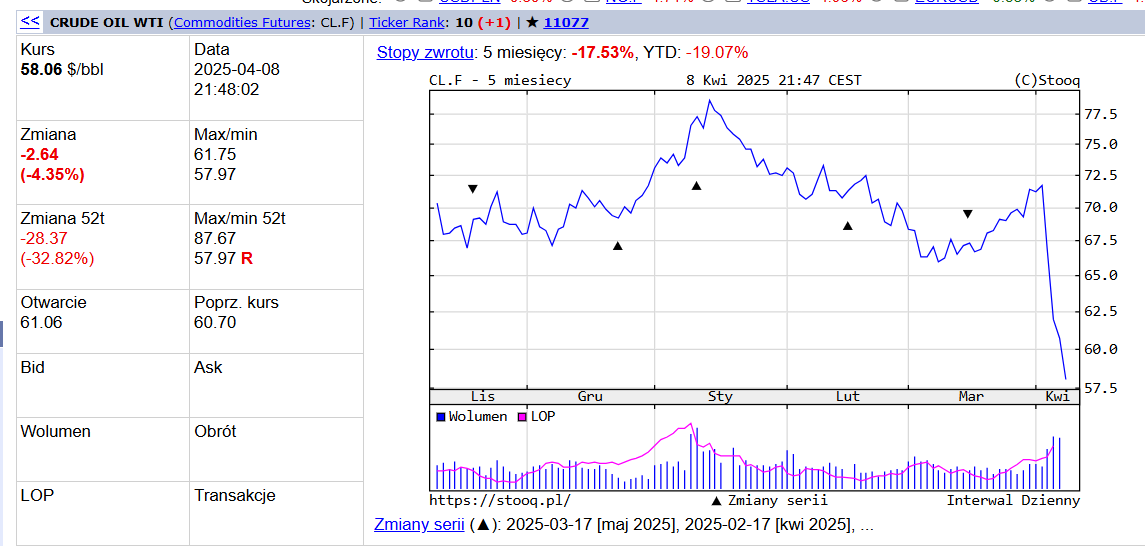The image size is (1145, 546).
Task: Click the star icon beside 11077
Action: pos(532,22)
